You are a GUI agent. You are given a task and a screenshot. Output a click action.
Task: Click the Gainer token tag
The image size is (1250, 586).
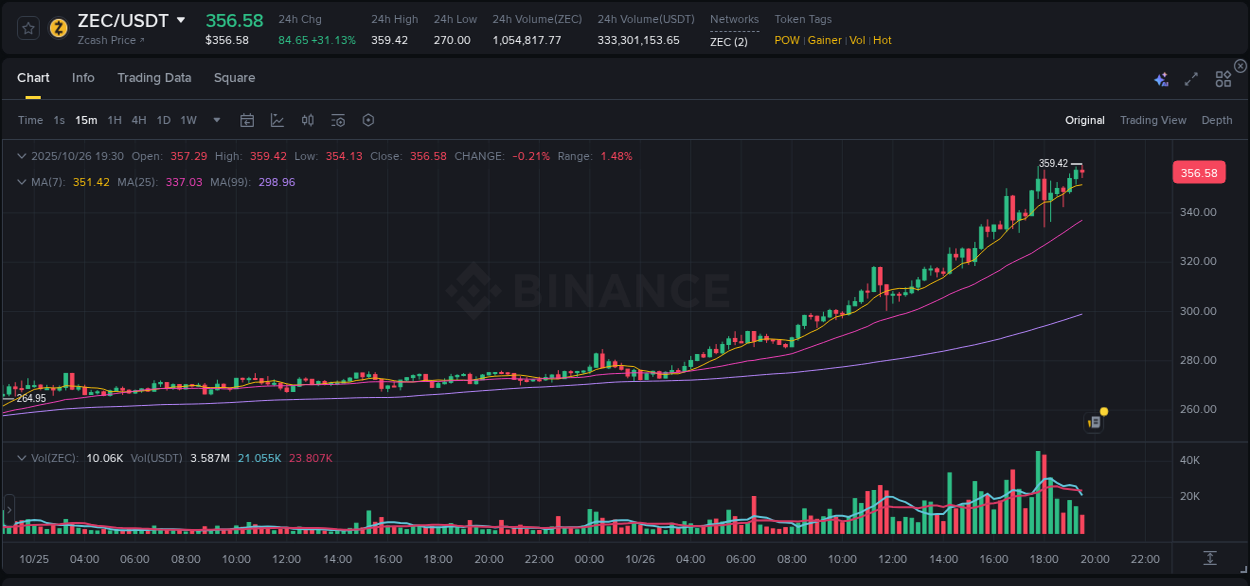(824, 40)
